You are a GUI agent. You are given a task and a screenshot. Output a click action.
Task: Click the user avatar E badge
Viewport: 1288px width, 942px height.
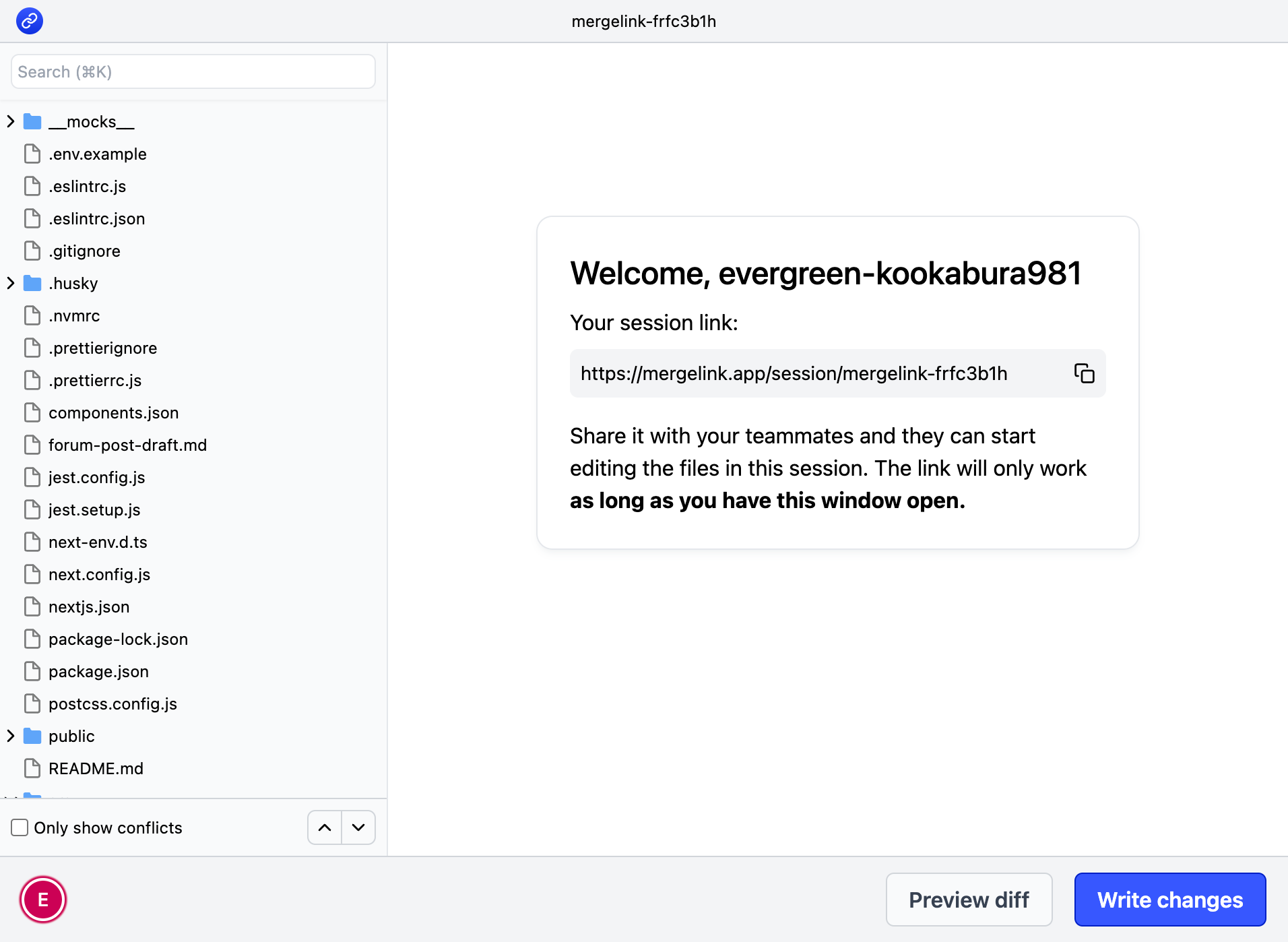(x=43, y=900)
